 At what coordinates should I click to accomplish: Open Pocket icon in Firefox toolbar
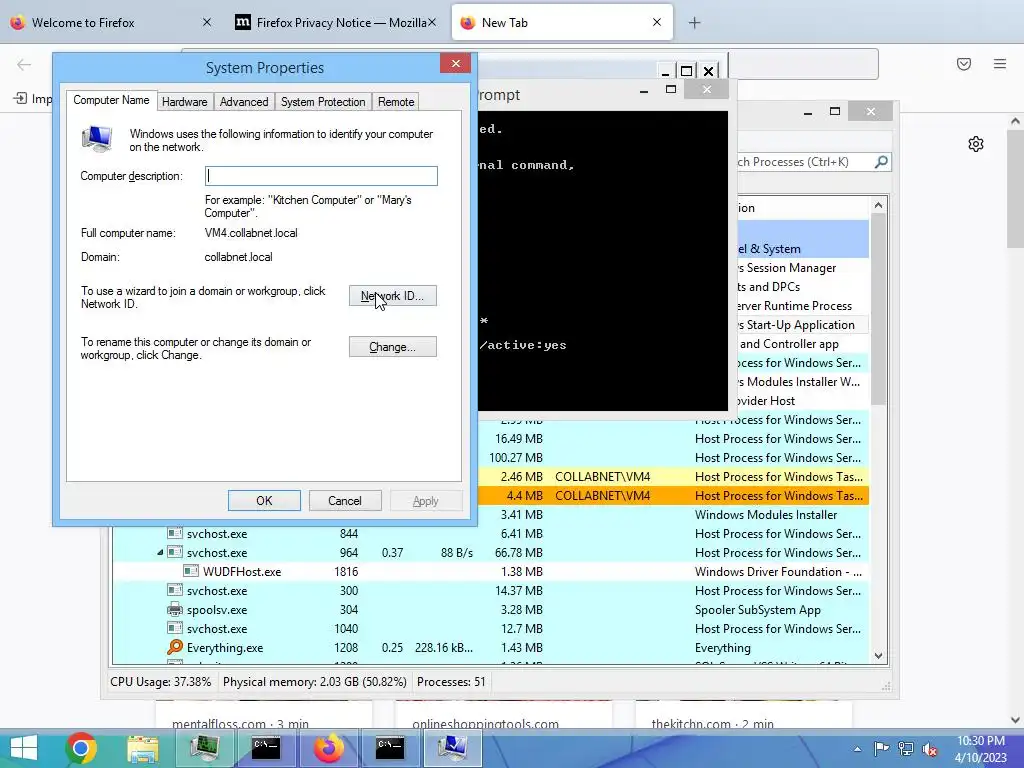963,64
